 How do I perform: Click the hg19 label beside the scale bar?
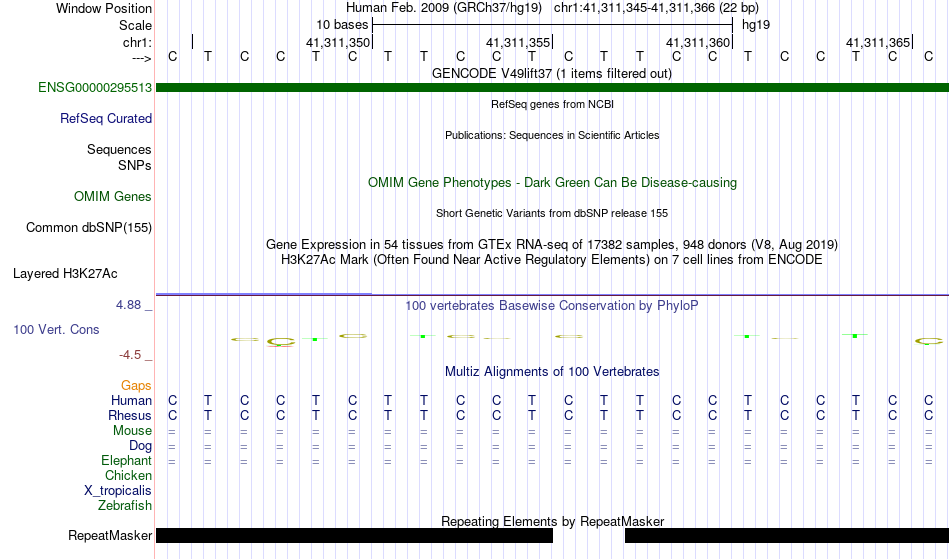[x=756, y=25]
